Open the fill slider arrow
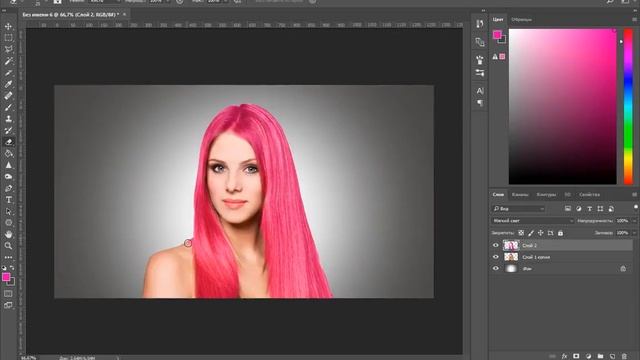 [x=634, y=233]
